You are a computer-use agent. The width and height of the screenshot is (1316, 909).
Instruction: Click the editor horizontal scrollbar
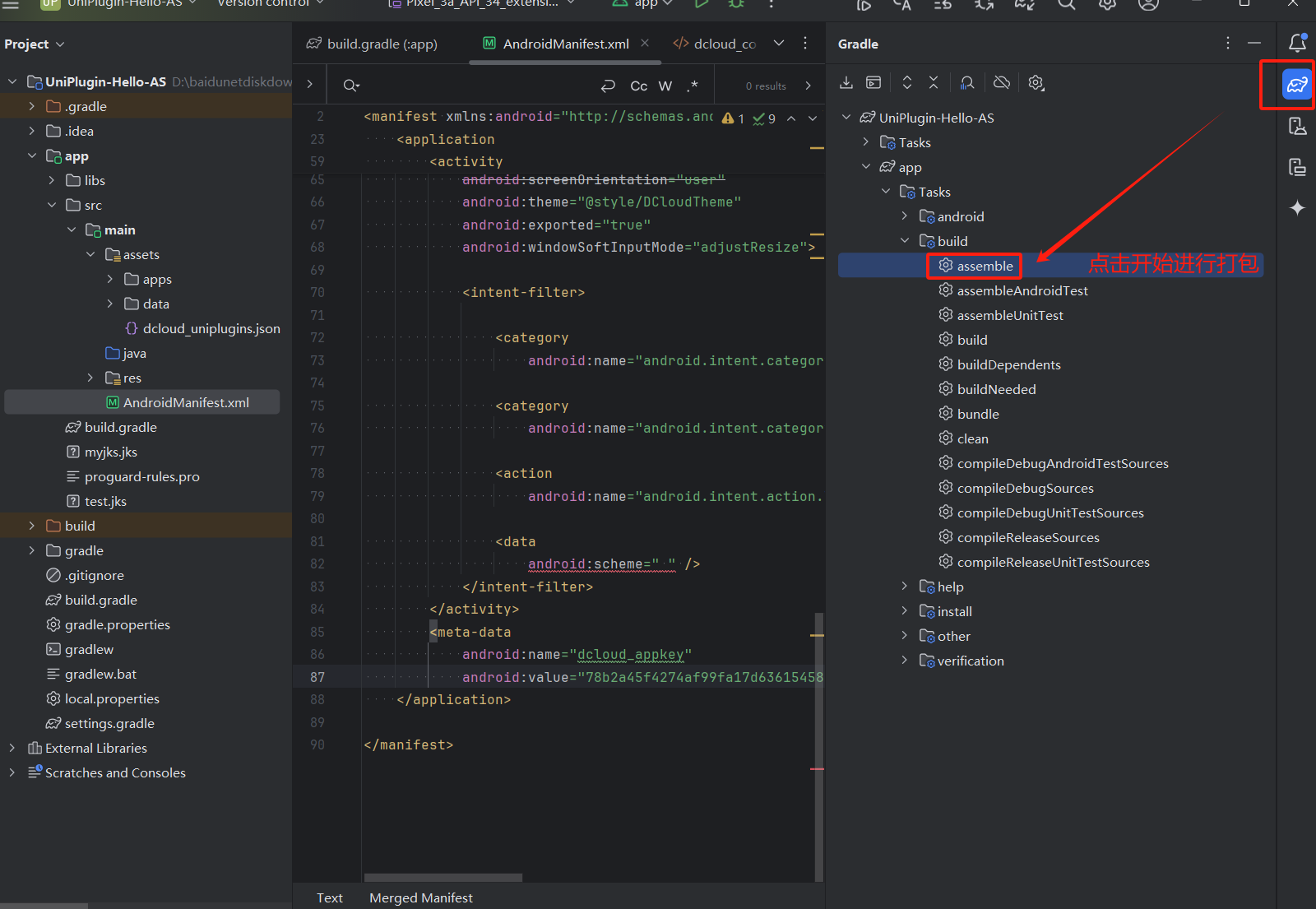pos(443,877)
